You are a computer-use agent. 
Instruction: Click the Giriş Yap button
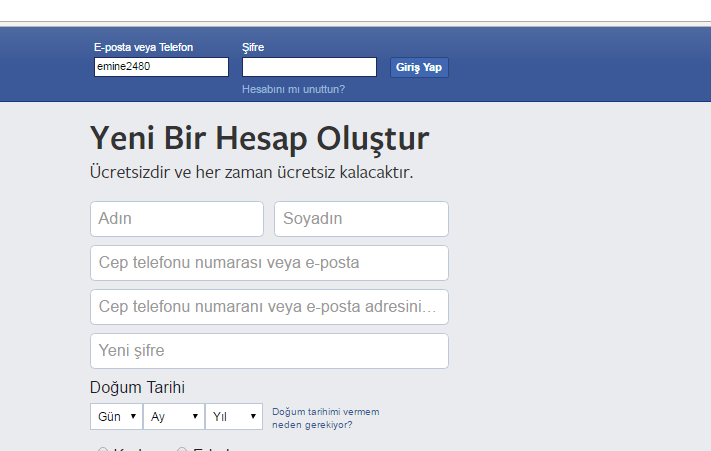pos(419,68)
